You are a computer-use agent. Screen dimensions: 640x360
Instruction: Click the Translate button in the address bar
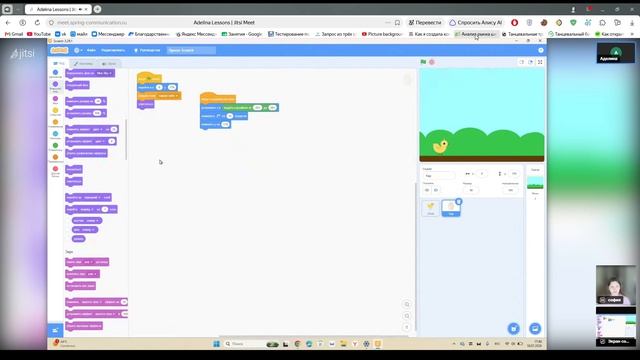pos(424,22)
